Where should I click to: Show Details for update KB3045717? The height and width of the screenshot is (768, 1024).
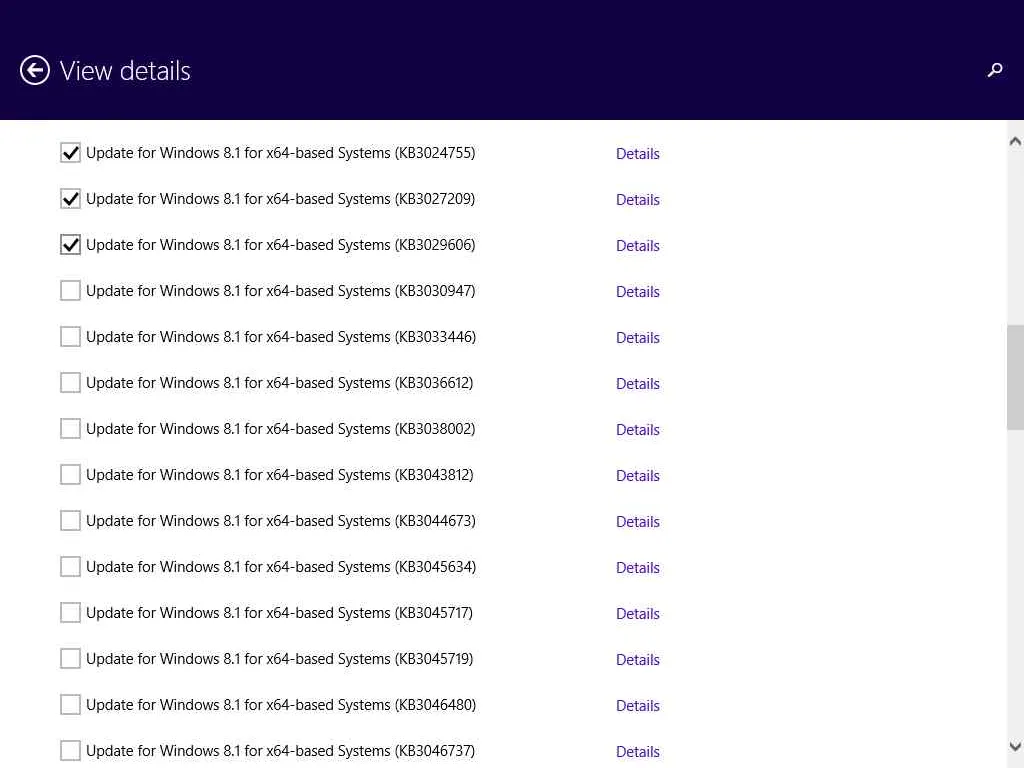637,614
